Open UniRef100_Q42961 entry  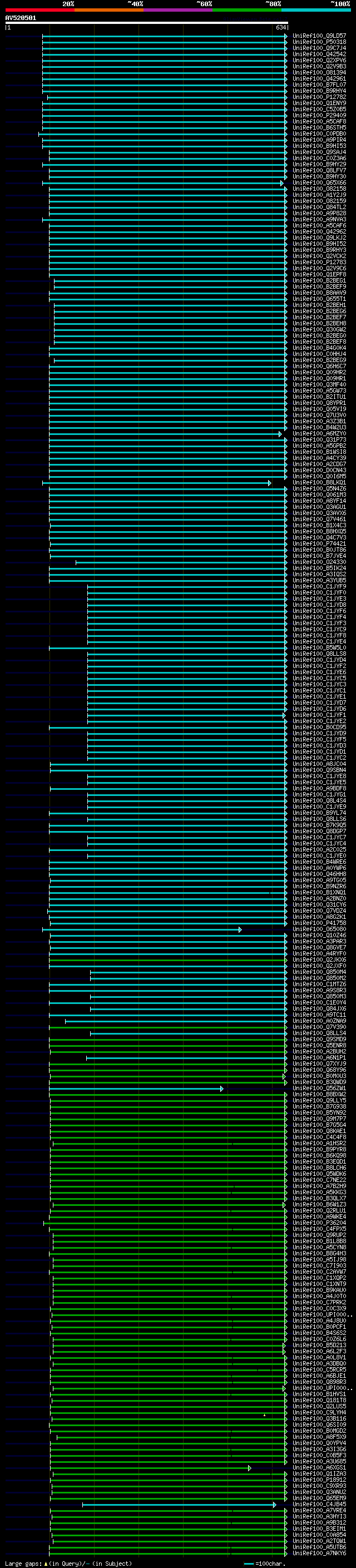click(319, 78)
